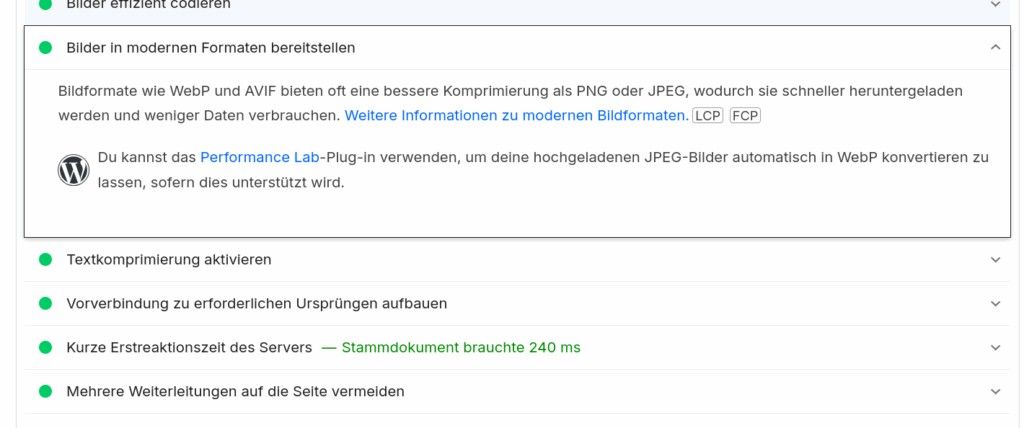Image resolution: width=1024 pixels, height=428 pixels.
Task: Click the FCP metric badge
Action: click(x=745, y=116)
